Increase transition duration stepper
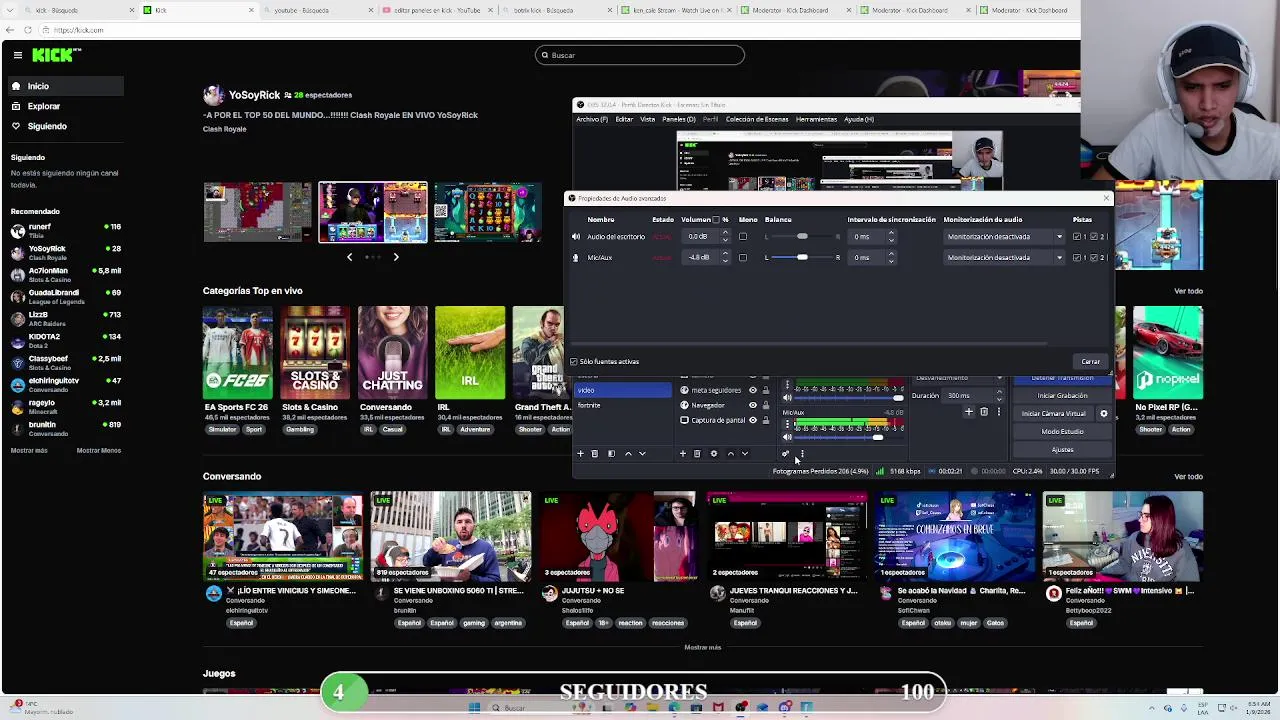1280x720 pixels. (x=999, y=393)
